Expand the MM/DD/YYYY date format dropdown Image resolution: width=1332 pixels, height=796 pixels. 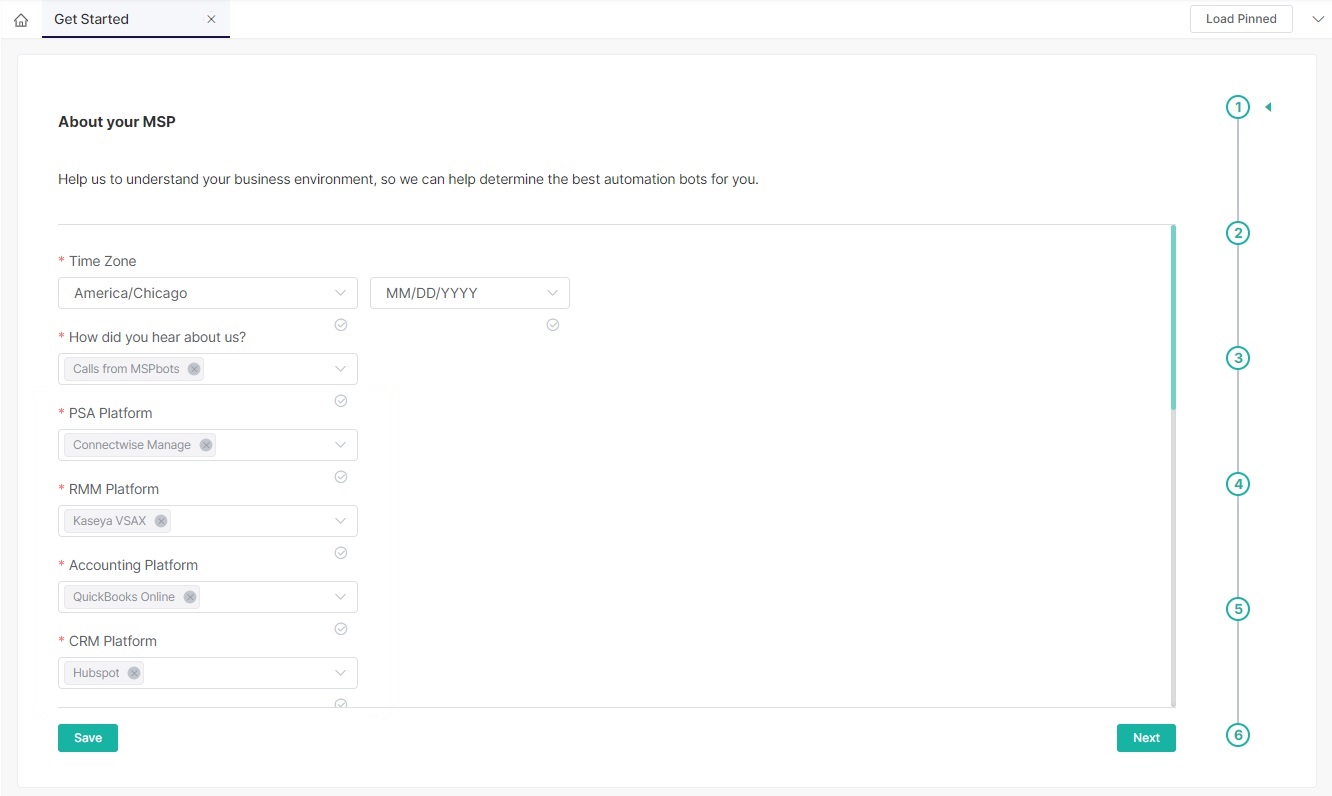click(470, 293)
